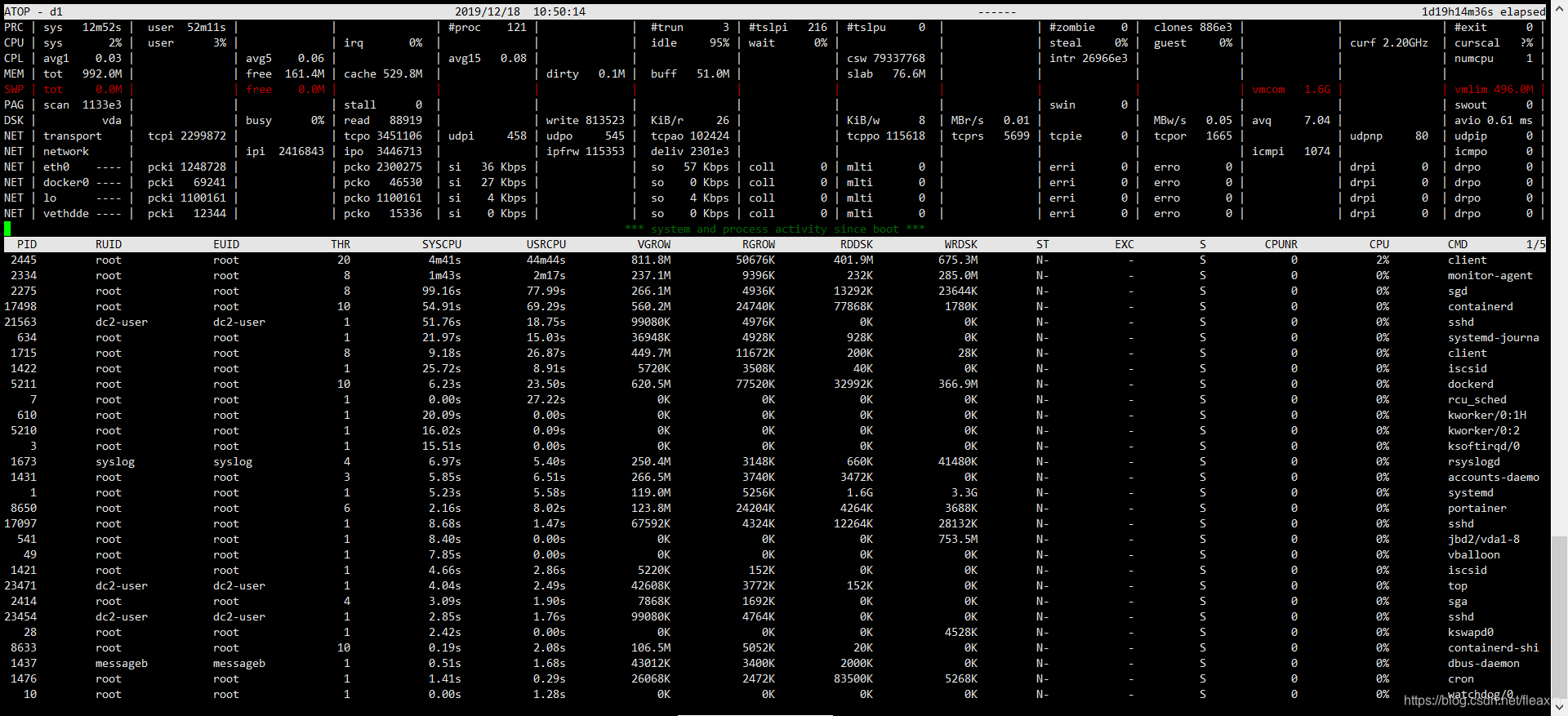The height and width of the screenshot is (716, 1568).
Task: Click the red SWP row label
Action: click(x=14, y=89)
